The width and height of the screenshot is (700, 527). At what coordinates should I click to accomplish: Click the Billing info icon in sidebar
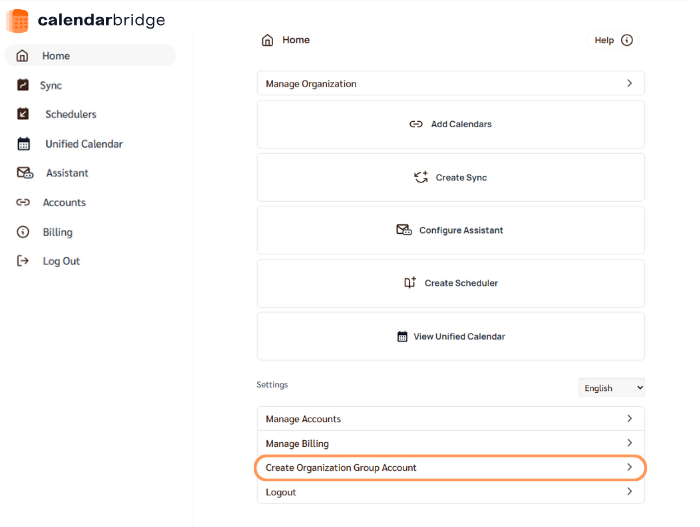click(23, 232)
